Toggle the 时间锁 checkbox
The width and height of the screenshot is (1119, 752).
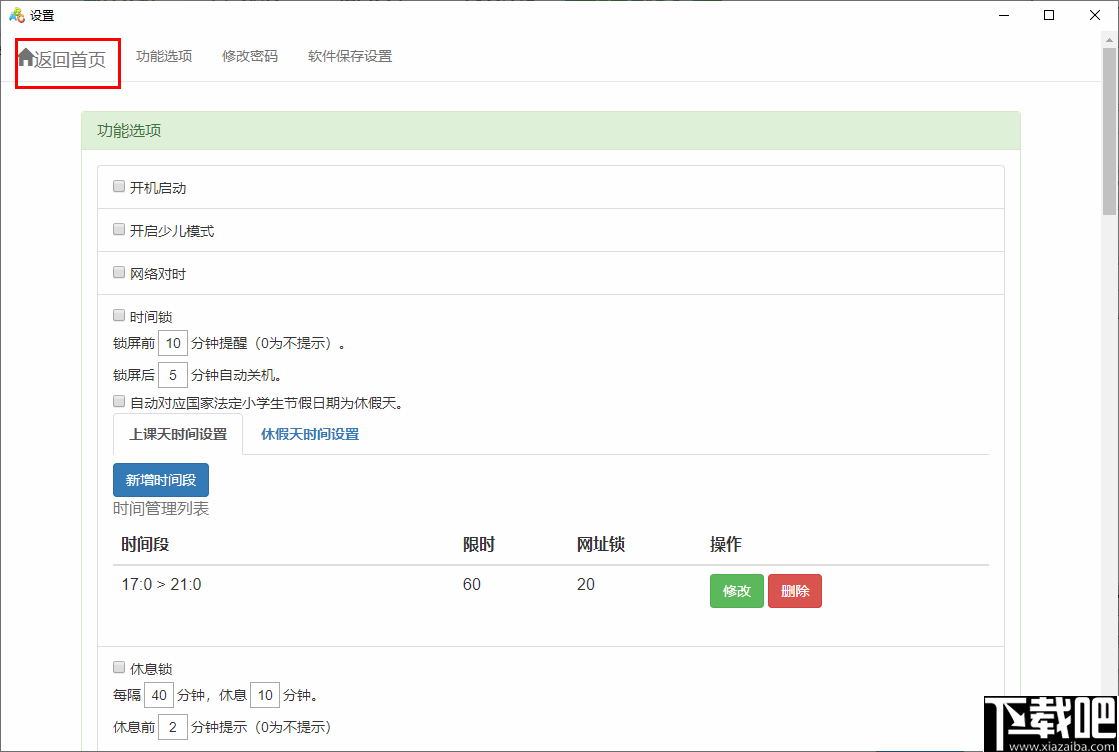tap(118, 315)
